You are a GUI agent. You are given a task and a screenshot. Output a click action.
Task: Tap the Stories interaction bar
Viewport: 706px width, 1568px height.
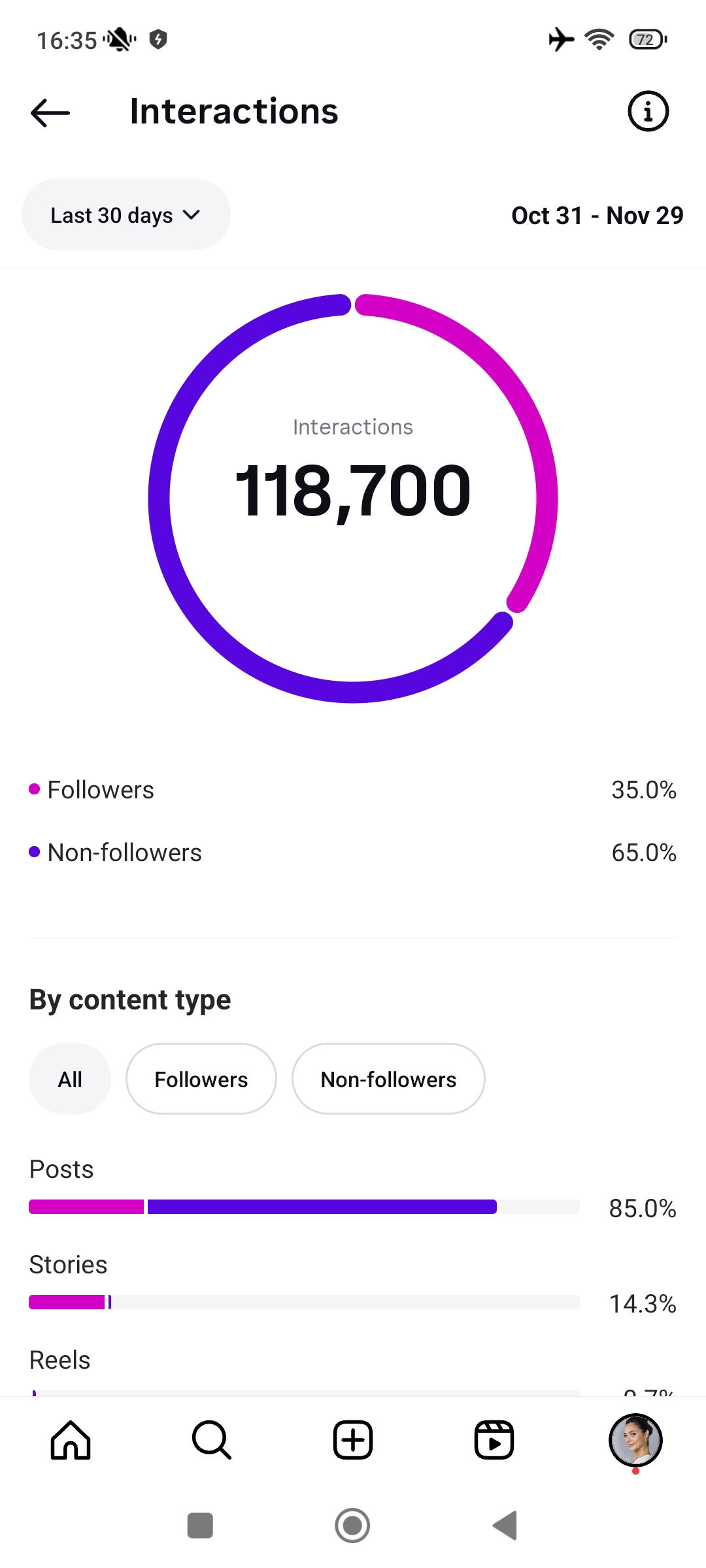click(304, 1302)
